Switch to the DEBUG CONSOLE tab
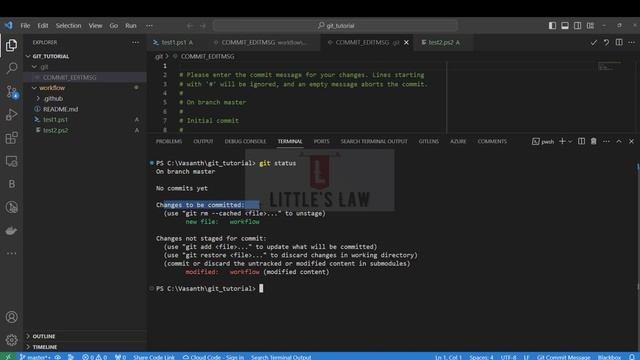This screenshot has width=640, height=360. click(245, 141)
